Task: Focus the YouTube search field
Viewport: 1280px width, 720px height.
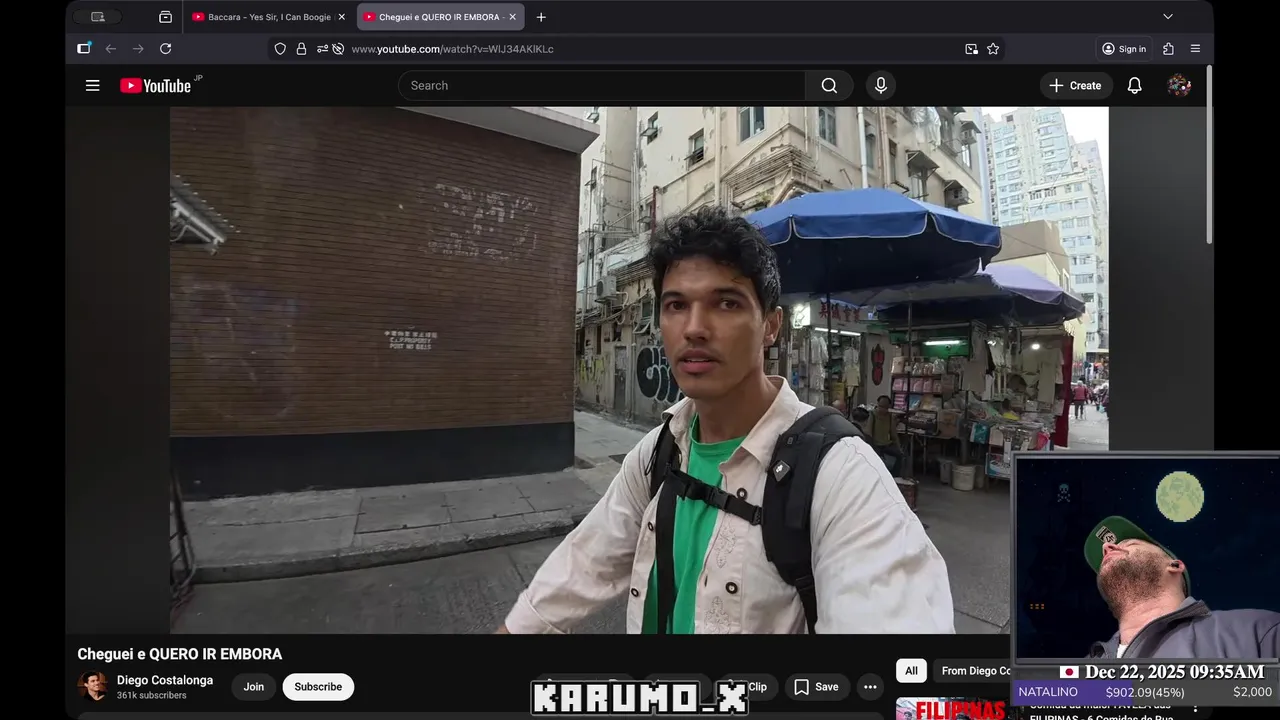Action: pos(602,86)
